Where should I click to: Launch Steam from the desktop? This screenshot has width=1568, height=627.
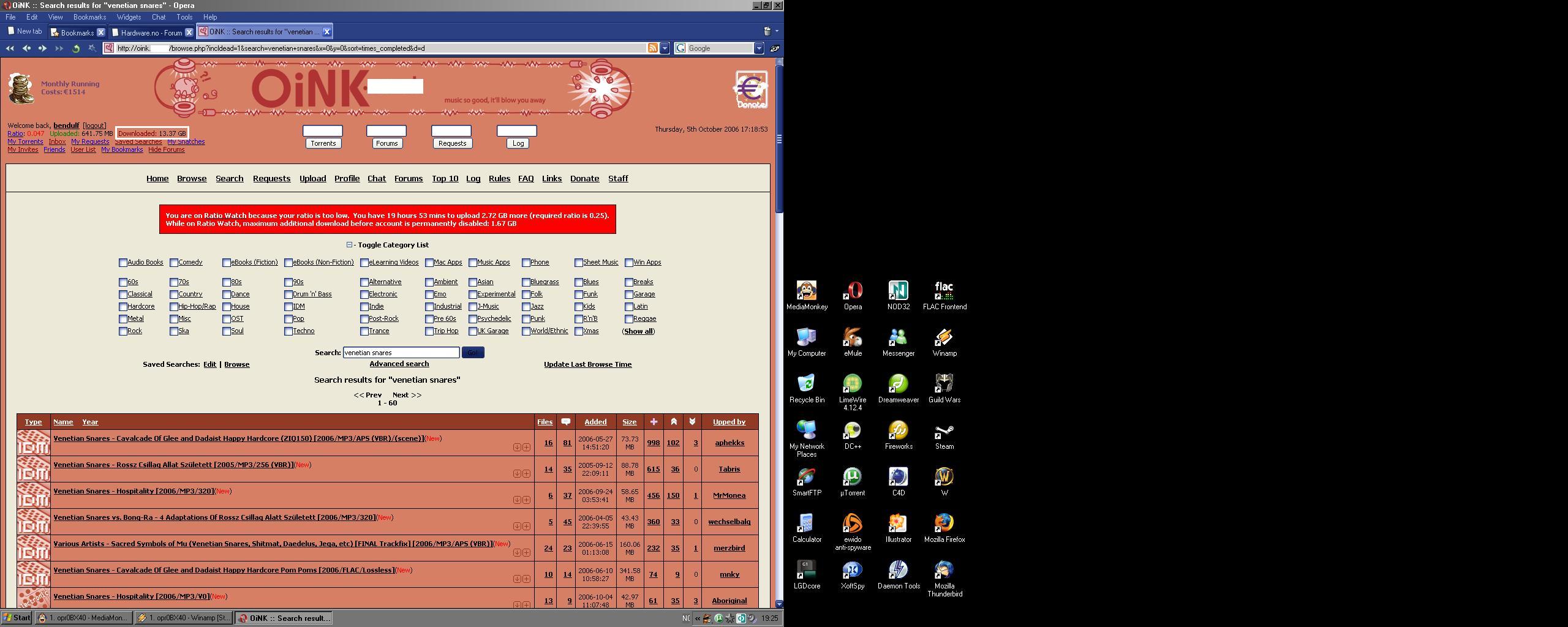point(944,435)
